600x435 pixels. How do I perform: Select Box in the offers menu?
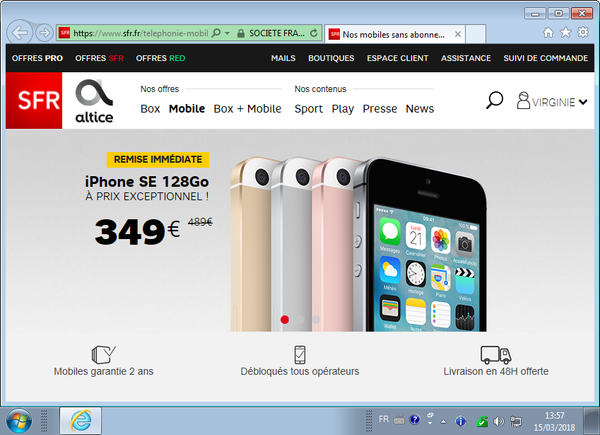pos(150,109)
